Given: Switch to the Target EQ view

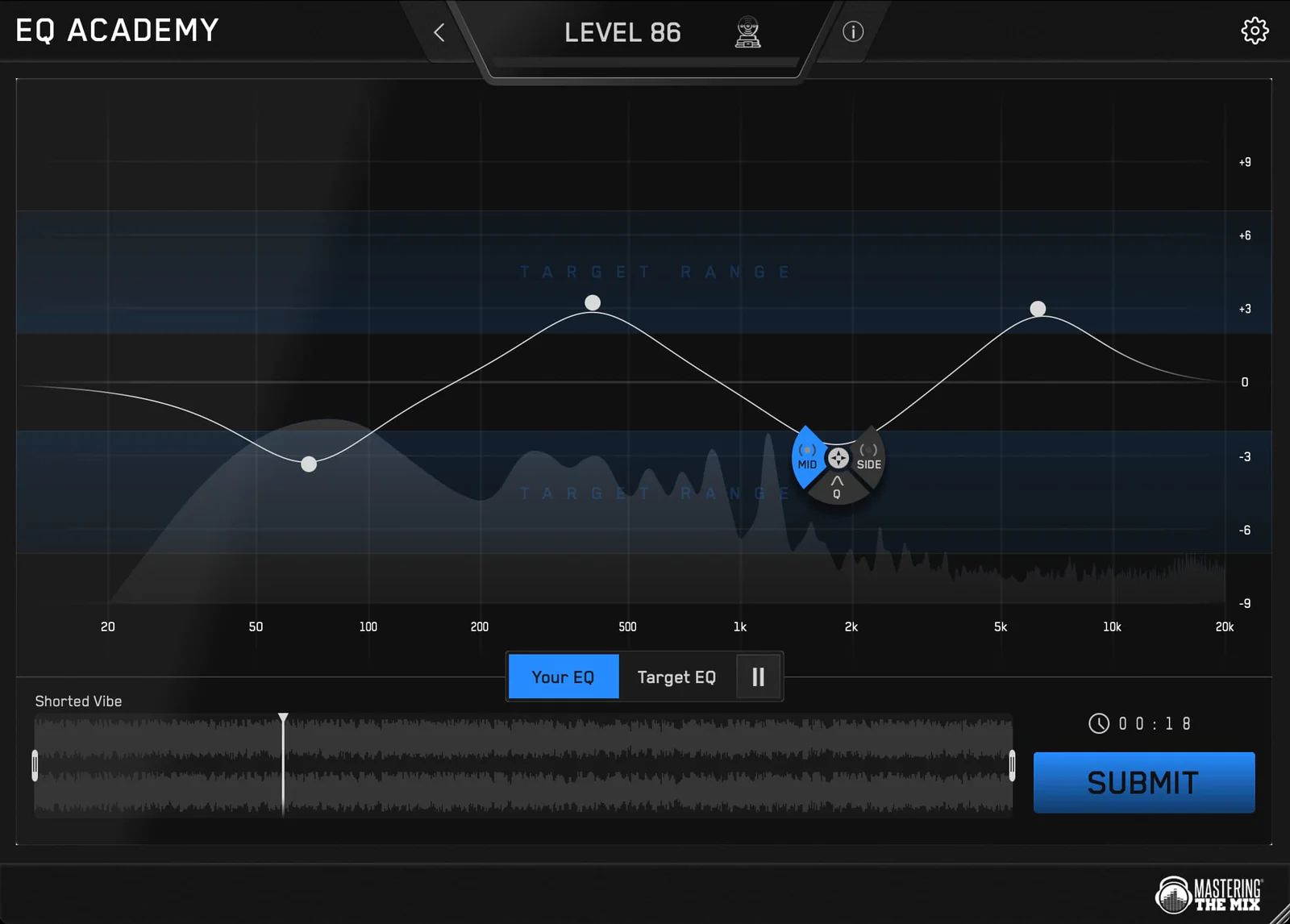Looking at the screenshot, I should [676, 676].
